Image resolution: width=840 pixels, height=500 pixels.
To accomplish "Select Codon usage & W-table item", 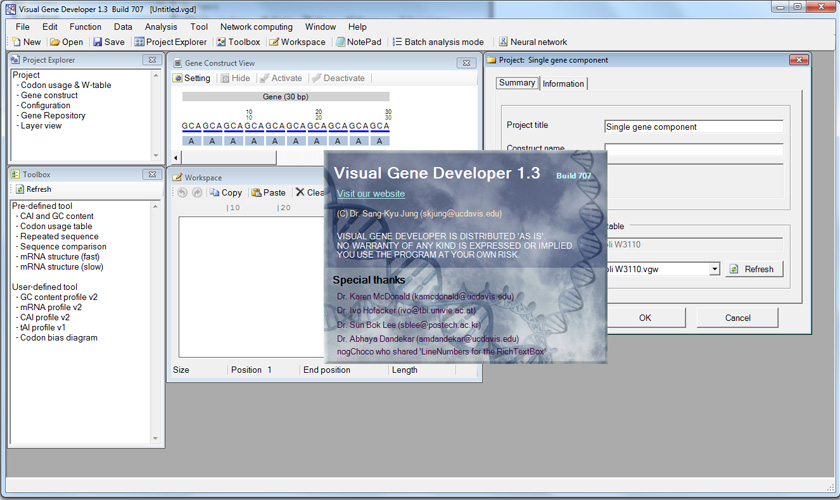I will coord(66,85).
